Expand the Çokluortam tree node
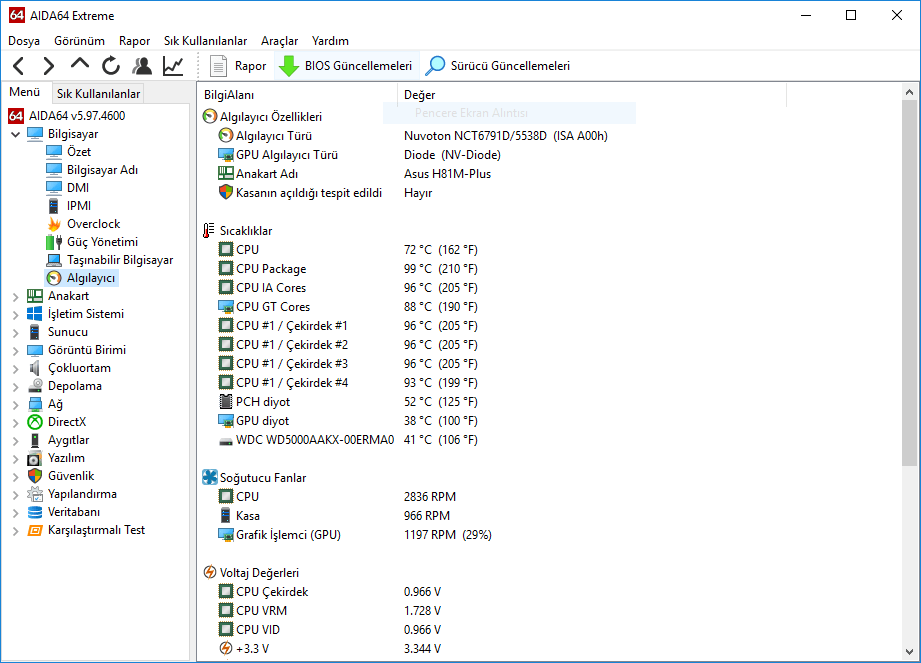This screenshot has height=663, width=921. tap(16, 369)
